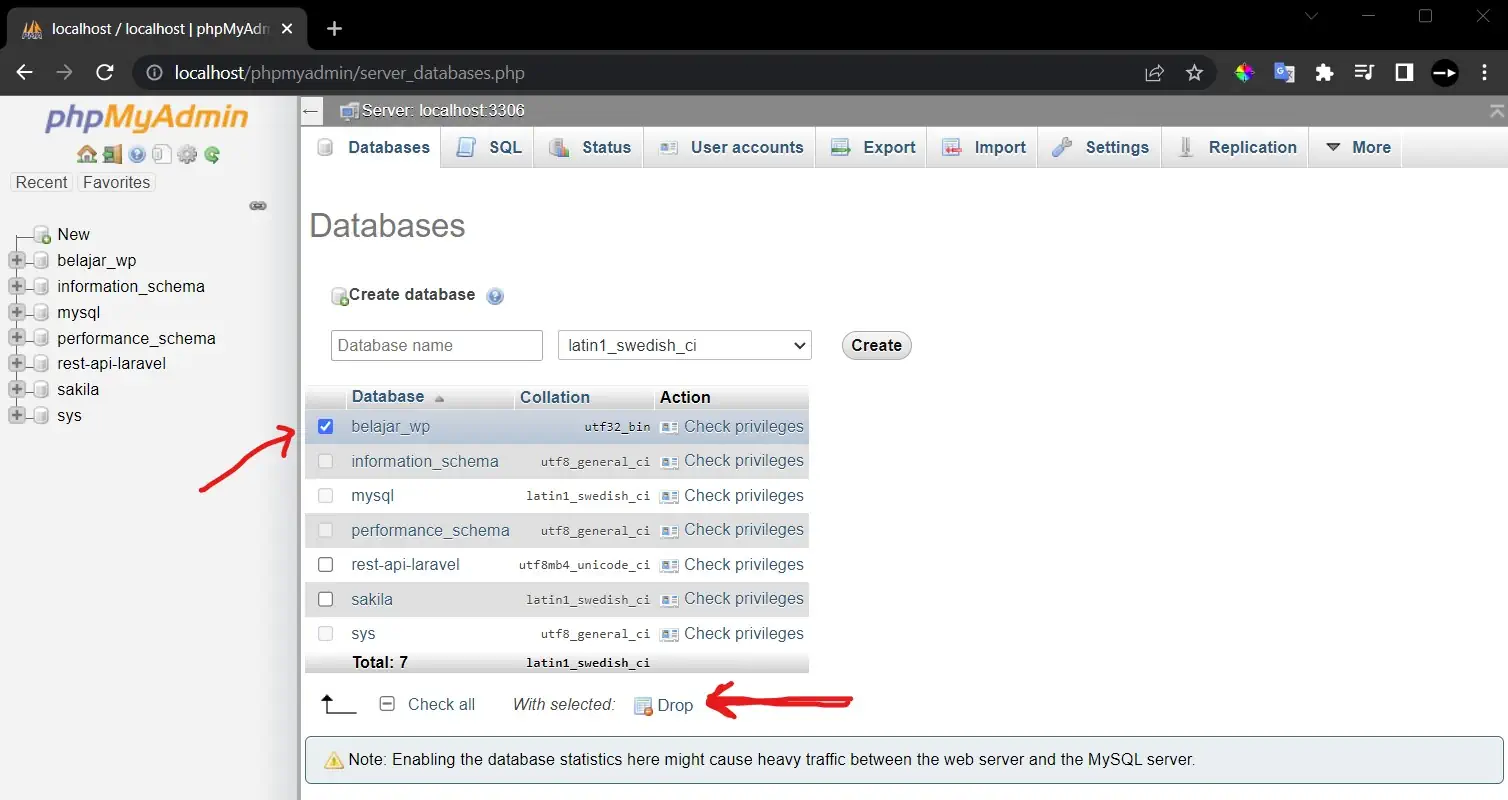Check the mysql database checkbox

(325, 496)
